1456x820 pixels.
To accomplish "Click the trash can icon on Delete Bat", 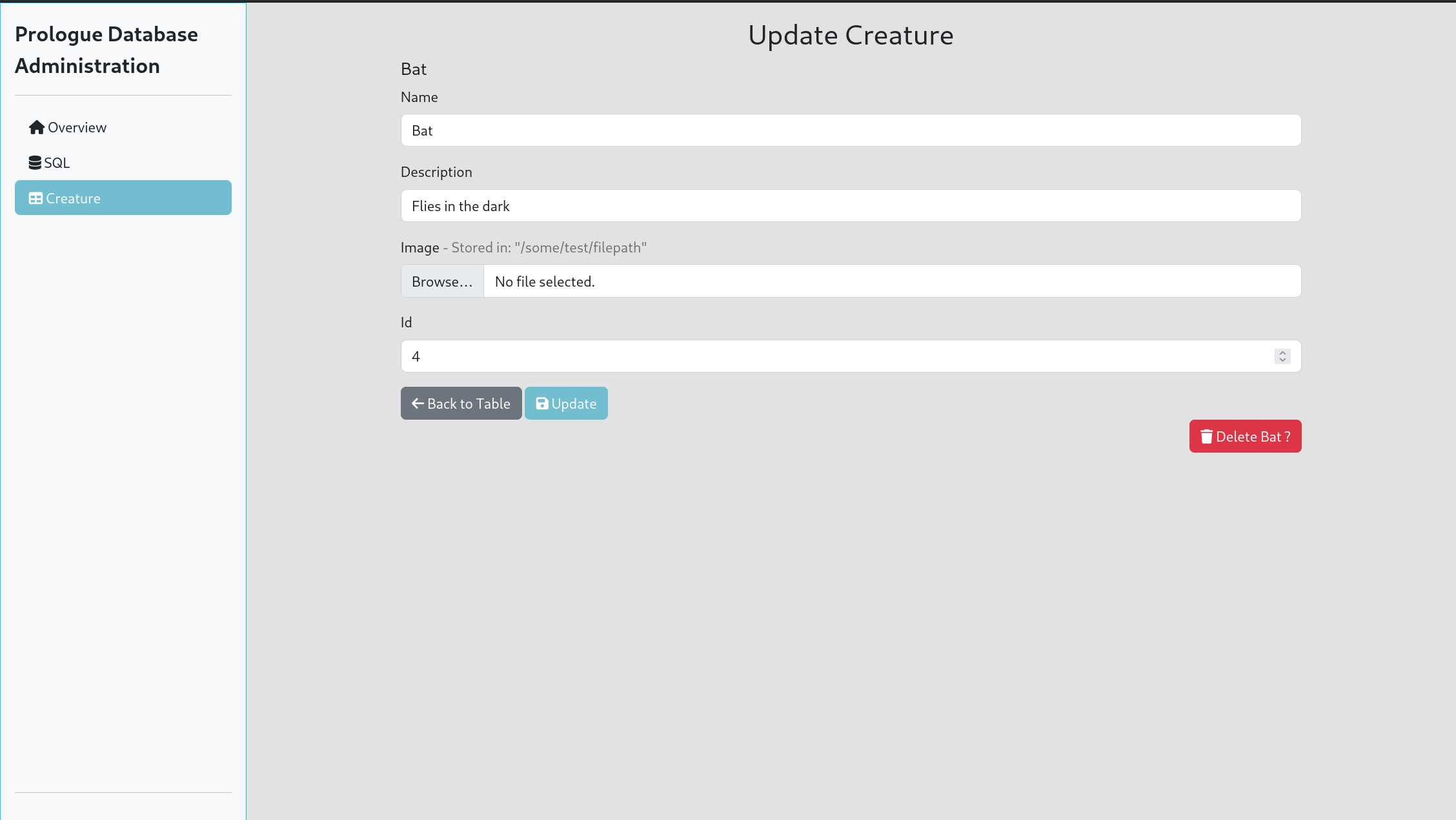I will click(1206, 436).
